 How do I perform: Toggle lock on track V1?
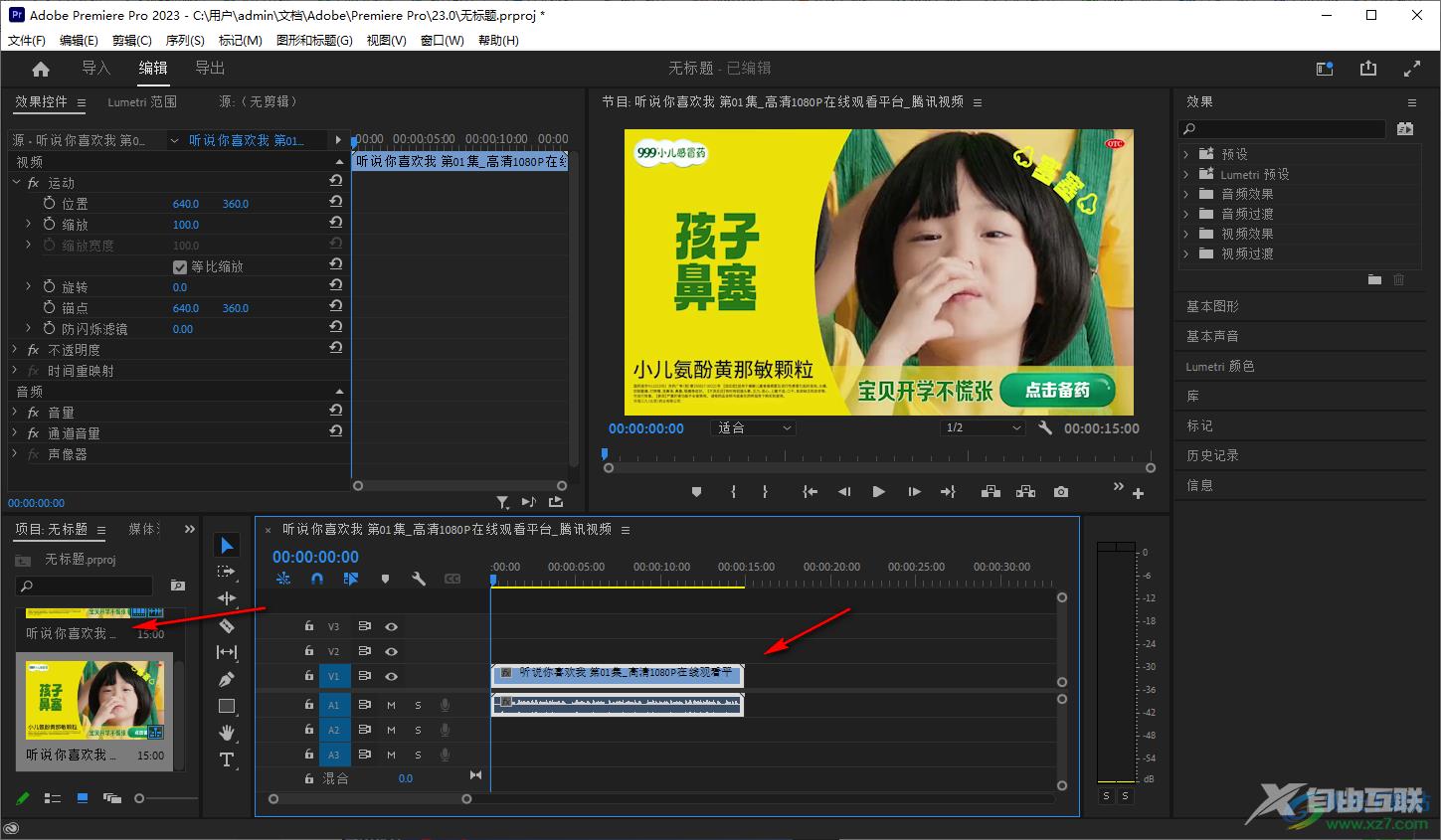(309, 676)
